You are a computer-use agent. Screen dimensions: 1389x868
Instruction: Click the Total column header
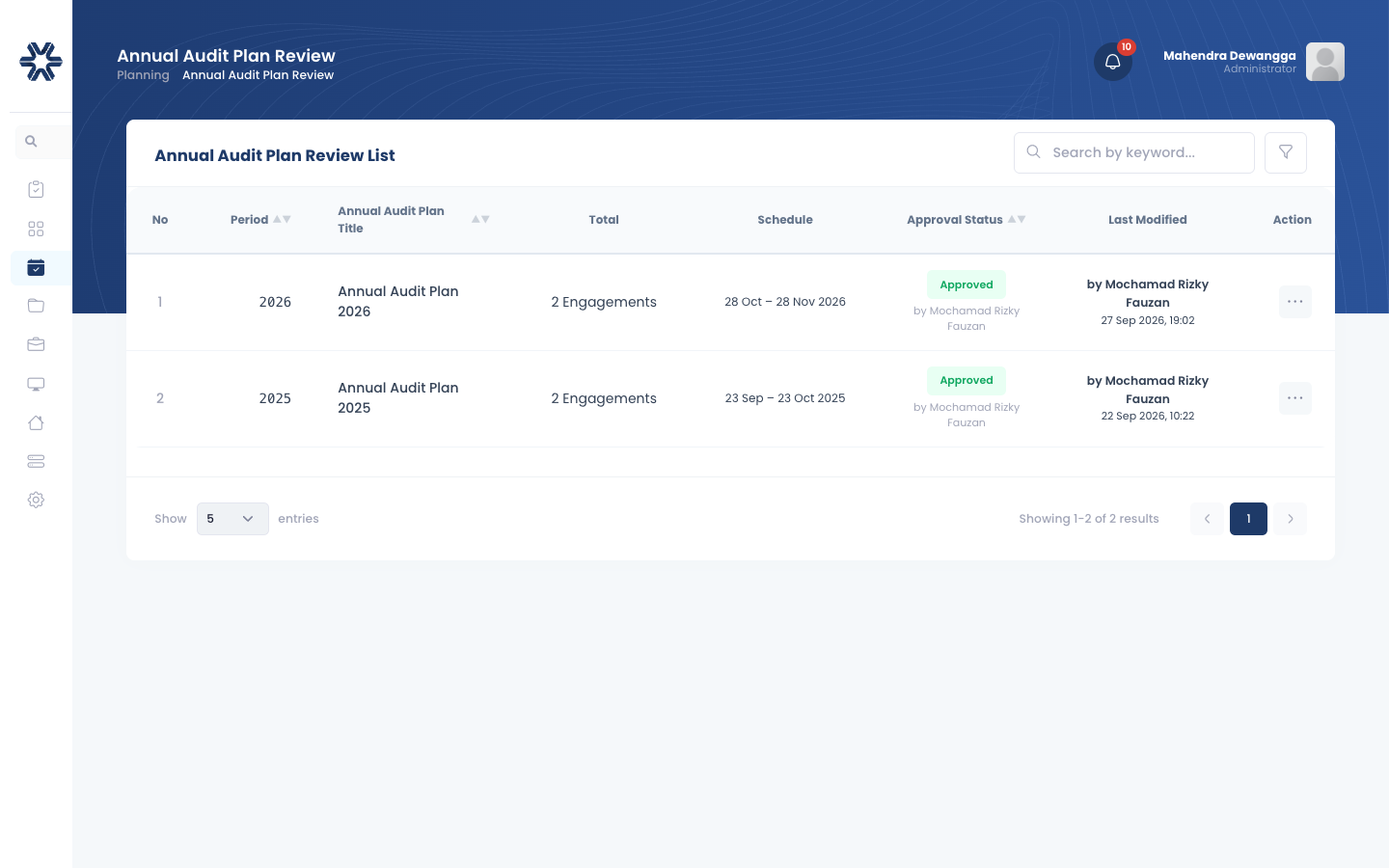604,220
